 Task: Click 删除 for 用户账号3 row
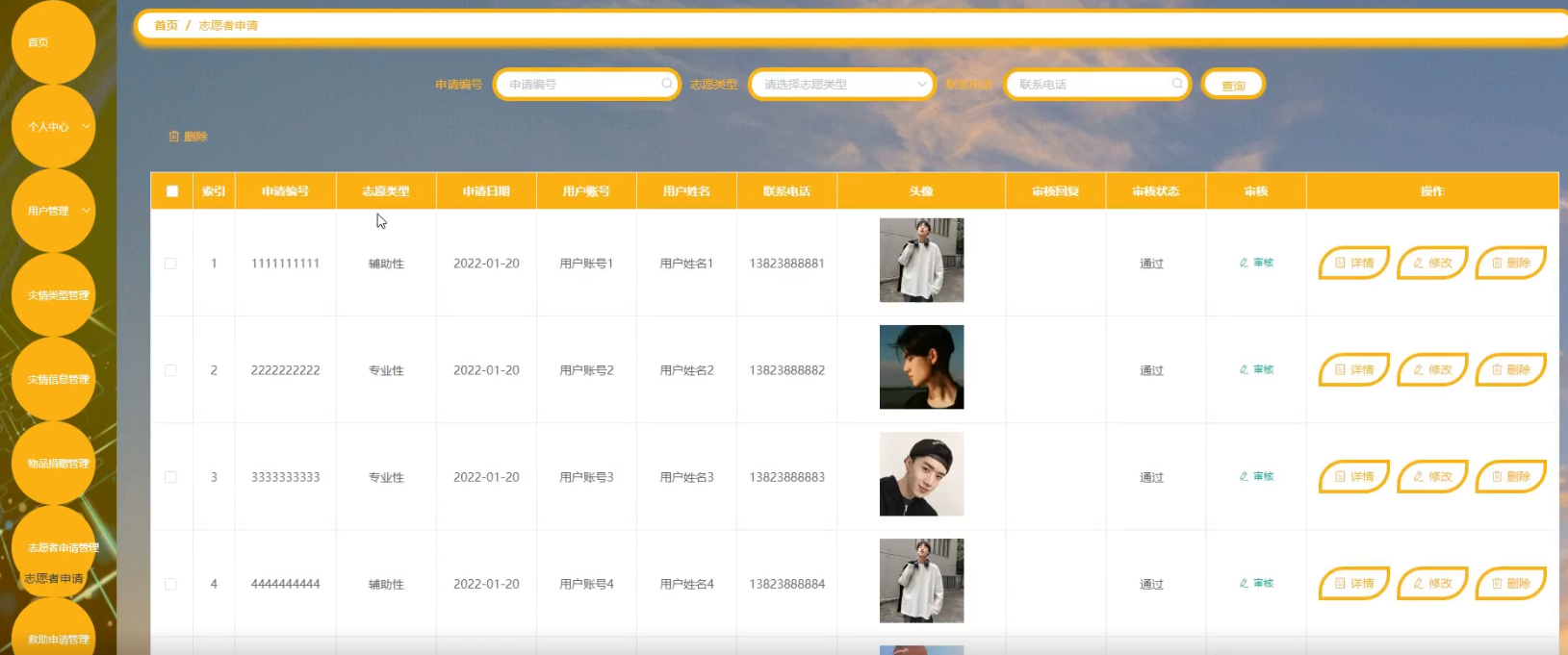tap(1510, 476)
